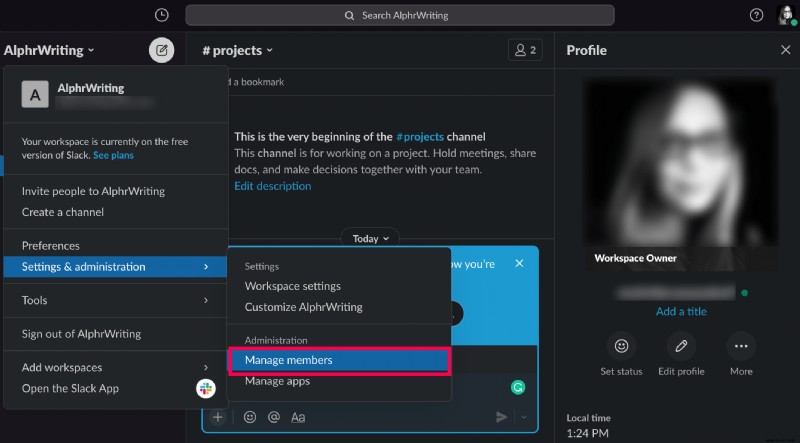Close the Profile panel
The image size is (800, 443).
(785, 50)
